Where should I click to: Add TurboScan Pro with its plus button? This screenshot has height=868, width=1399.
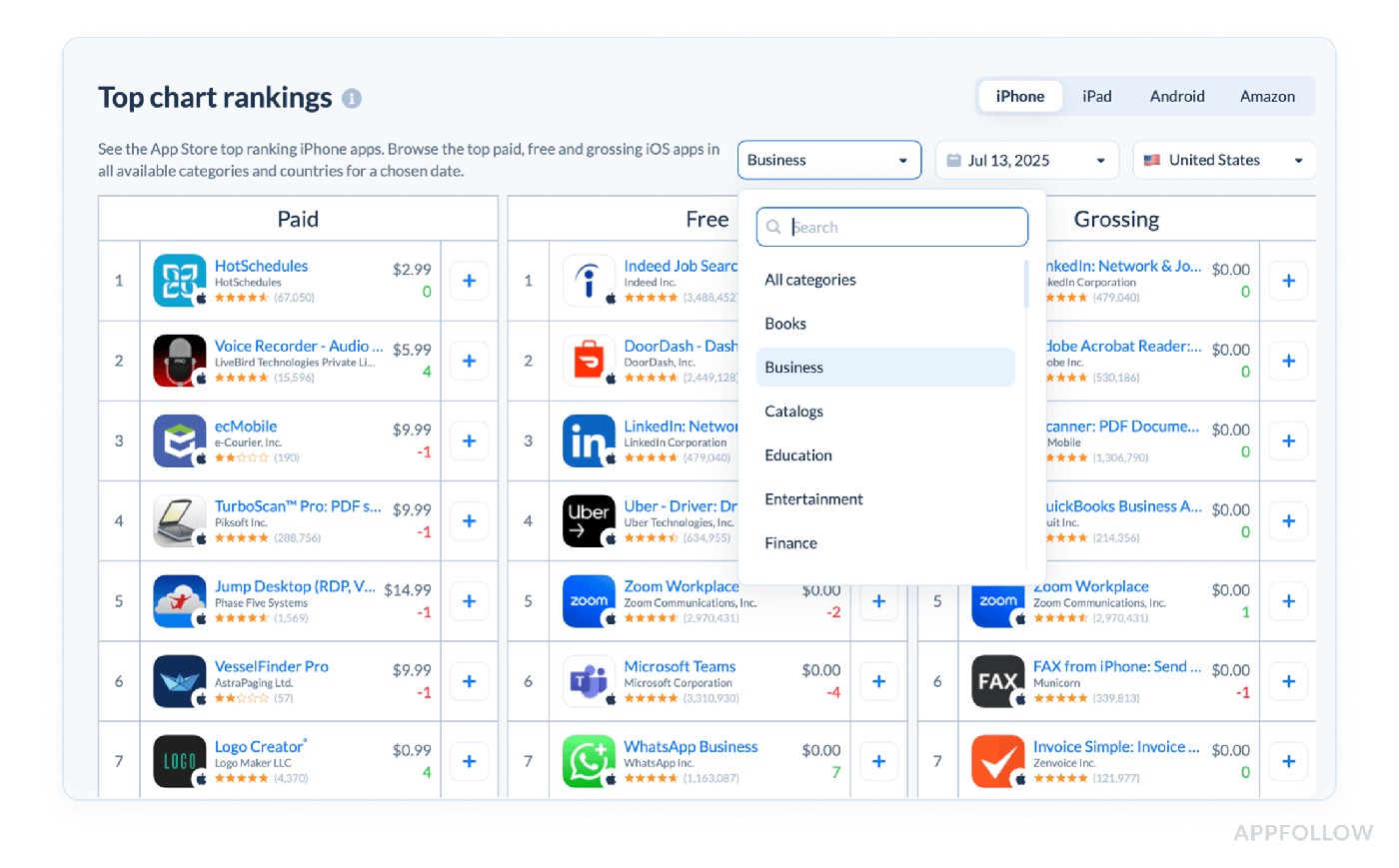[x=470, y=520]
